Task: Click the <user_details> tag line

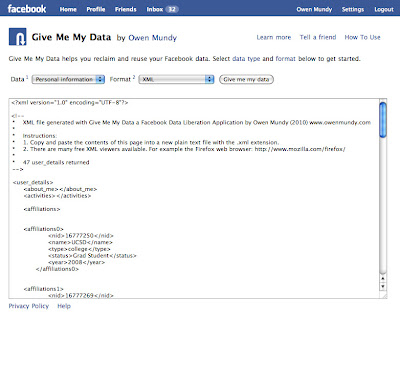Action: pyautogui.click(x=33, y=183)
